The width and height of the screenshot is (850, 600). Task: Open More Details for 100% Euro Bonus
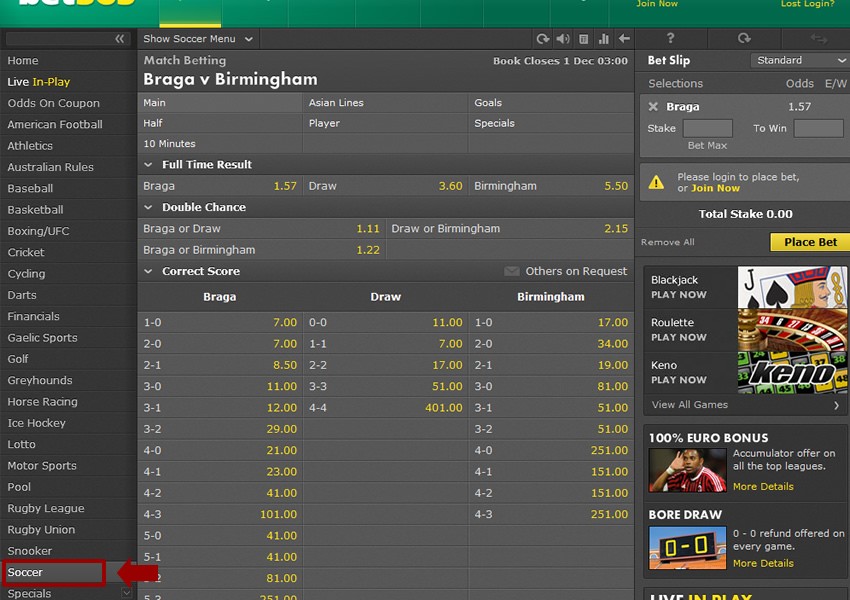[763, 487]
